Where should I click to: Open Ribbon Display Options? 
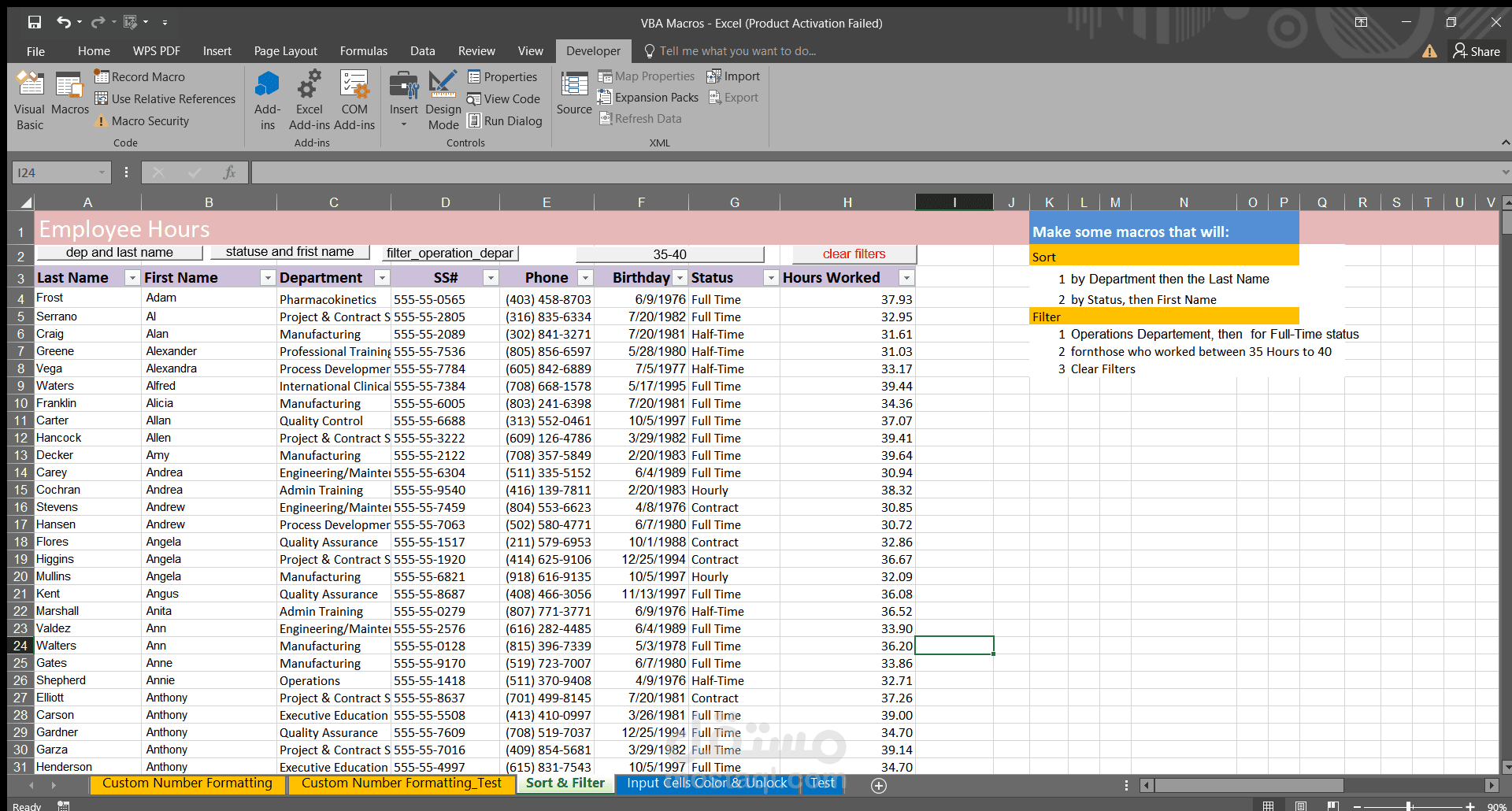(1361, 22)
